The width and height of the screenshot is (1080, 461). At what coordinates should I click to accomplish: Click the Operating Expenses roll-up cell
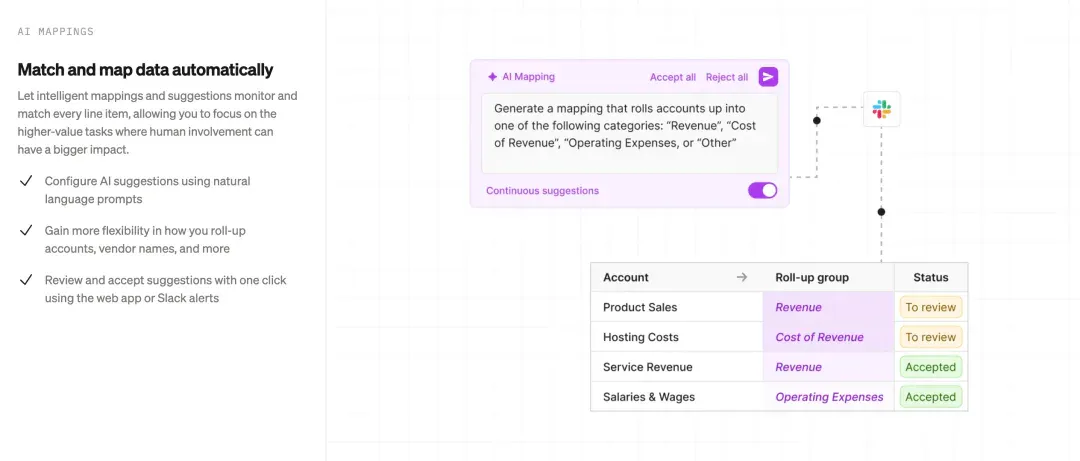point(828,397)
